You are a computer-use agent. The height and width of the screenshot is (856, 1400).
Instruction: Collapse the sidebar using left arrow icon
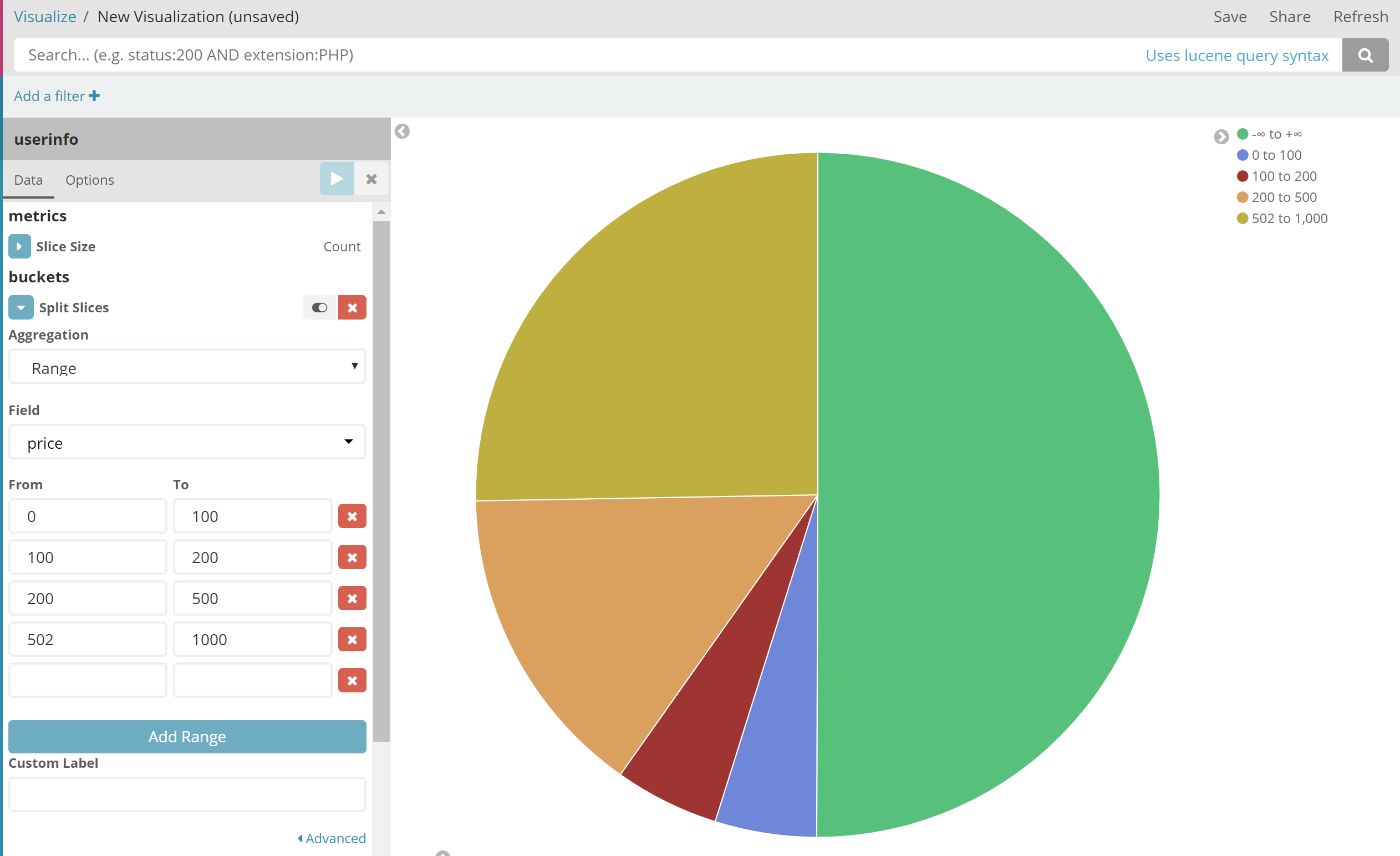[403, 131]
